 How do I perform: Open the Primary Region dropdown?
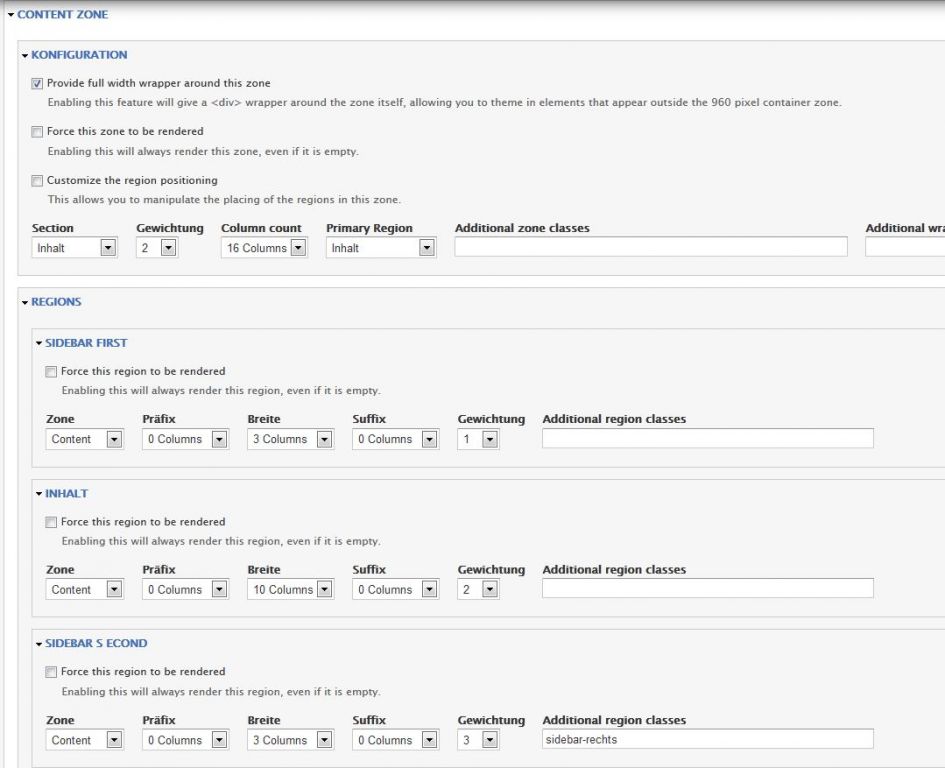[380, 248]
